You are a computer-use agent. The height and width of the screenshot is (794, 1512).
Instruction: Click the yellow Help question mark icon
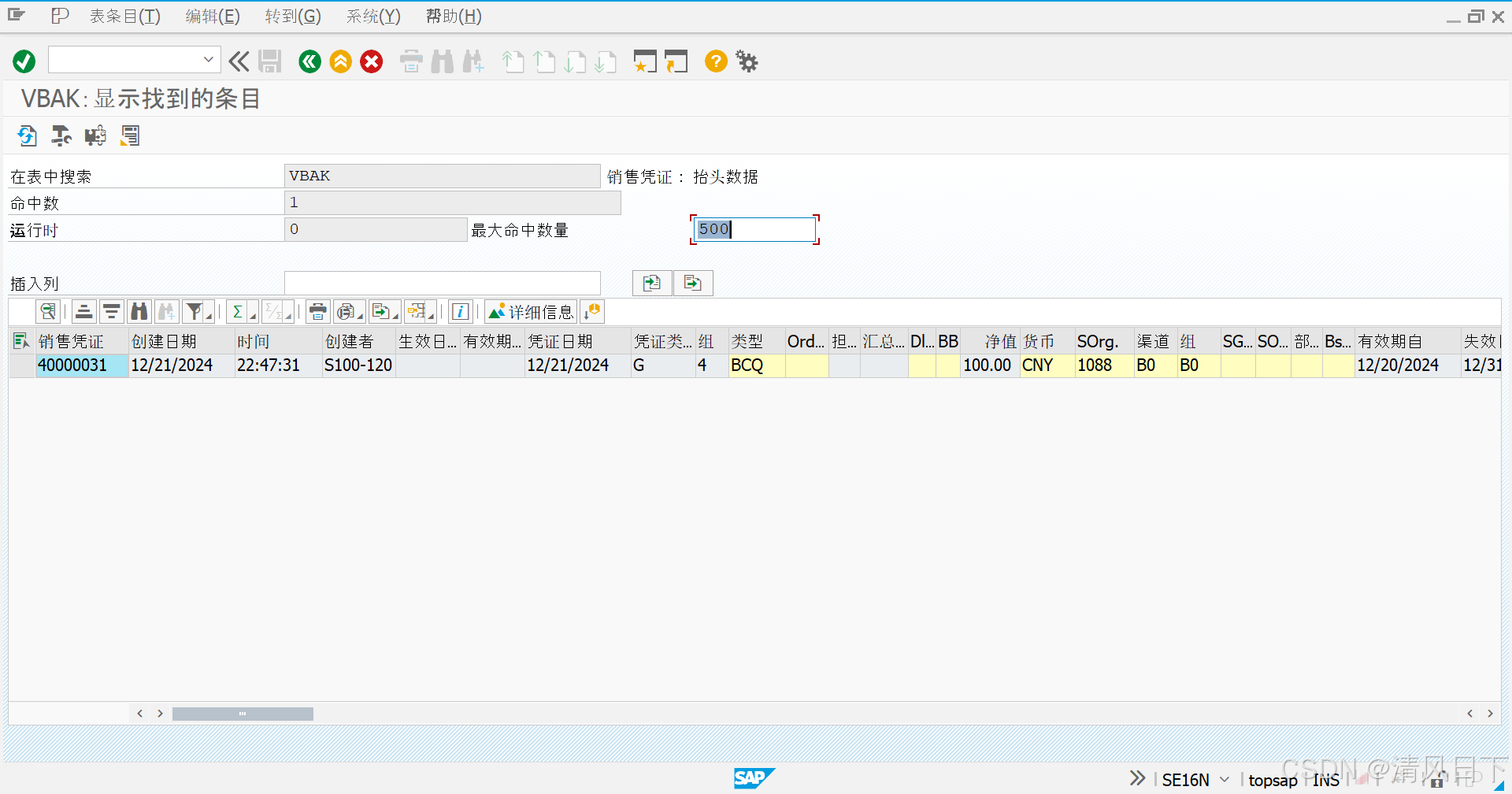coord(715,61)
